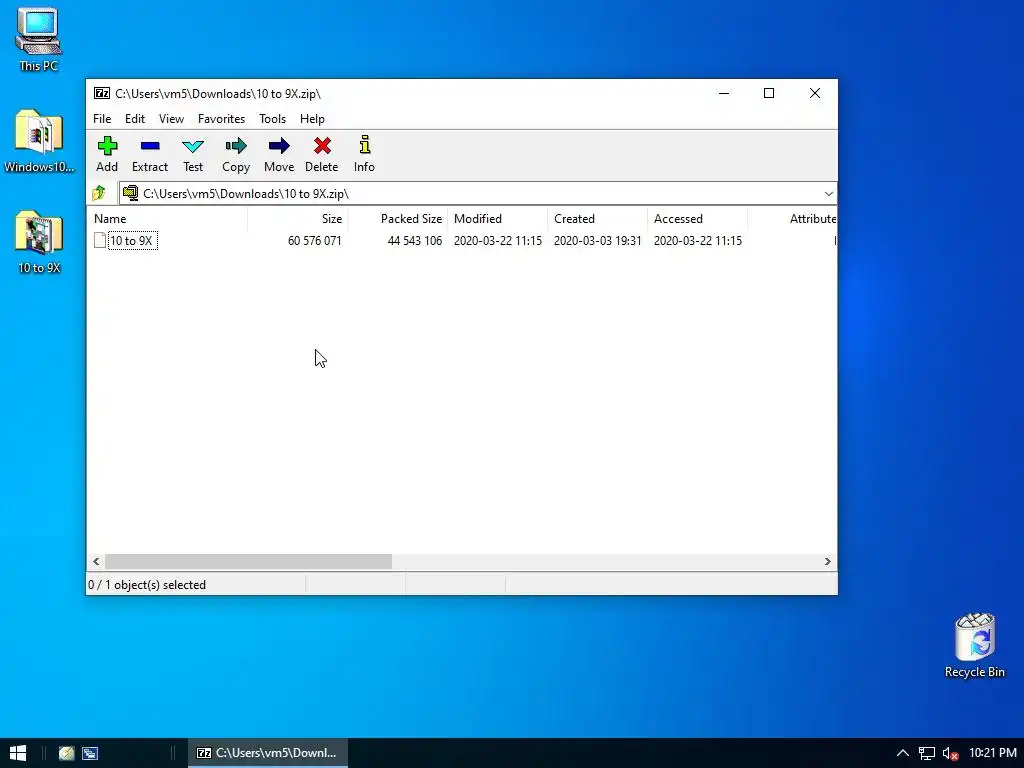Open the Info properties icon

pyautogui.click(x=364, y=145)
